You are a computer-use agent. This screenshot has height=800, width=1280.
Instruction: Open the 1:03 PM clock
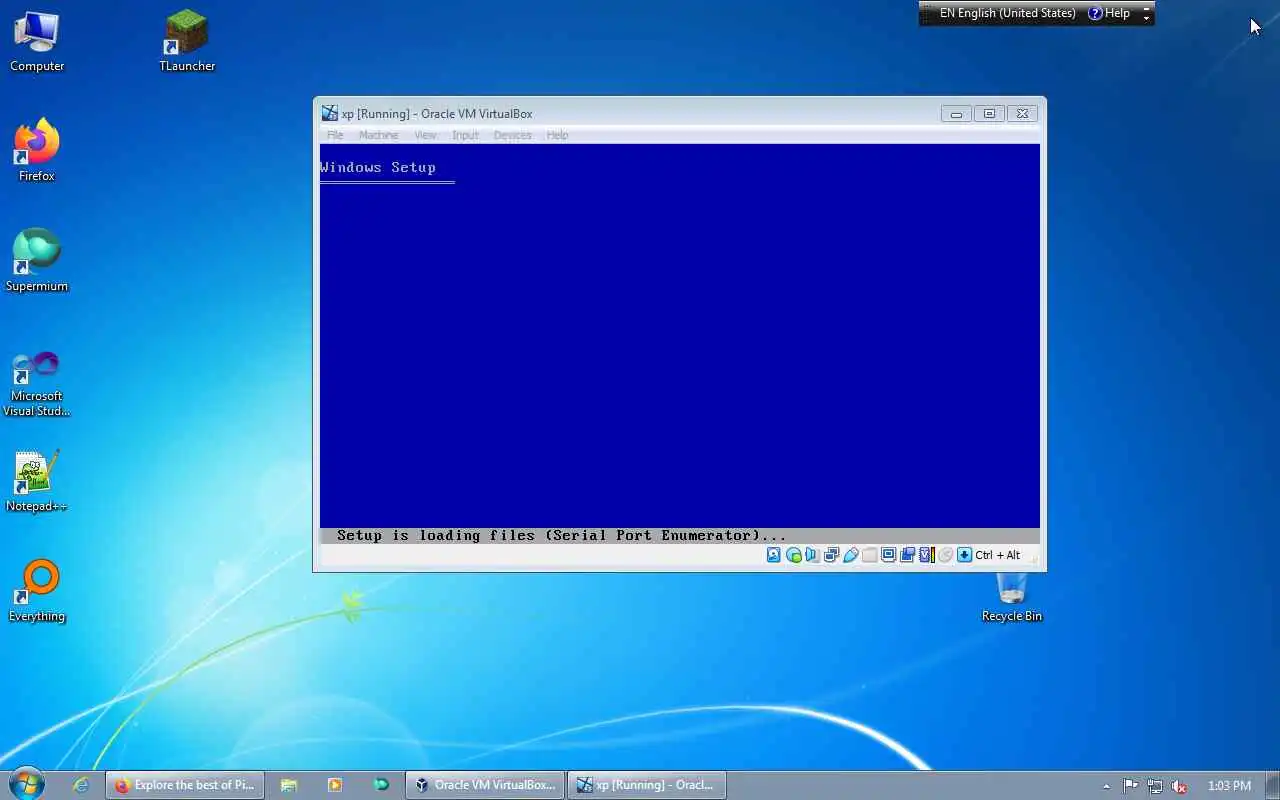[1229, 786]
